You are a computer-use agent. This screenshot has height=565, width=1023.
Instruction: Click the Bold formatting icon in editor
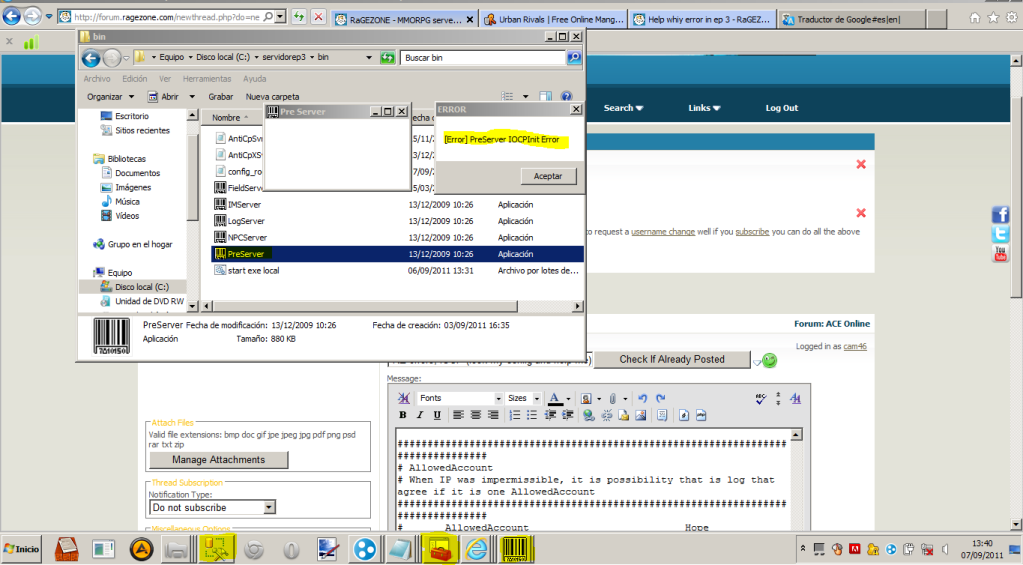point(404,415)
